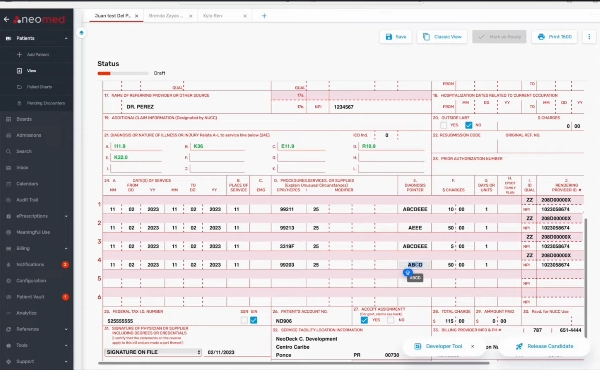Viewport: 600px width, 370px height.
Task: Click the Audit Trail icon
Action: click(8, 200)
